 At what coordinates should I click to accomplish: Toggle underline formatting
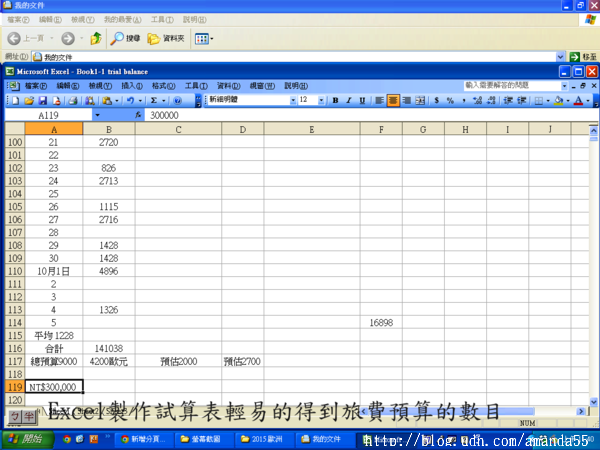(362, 101)
